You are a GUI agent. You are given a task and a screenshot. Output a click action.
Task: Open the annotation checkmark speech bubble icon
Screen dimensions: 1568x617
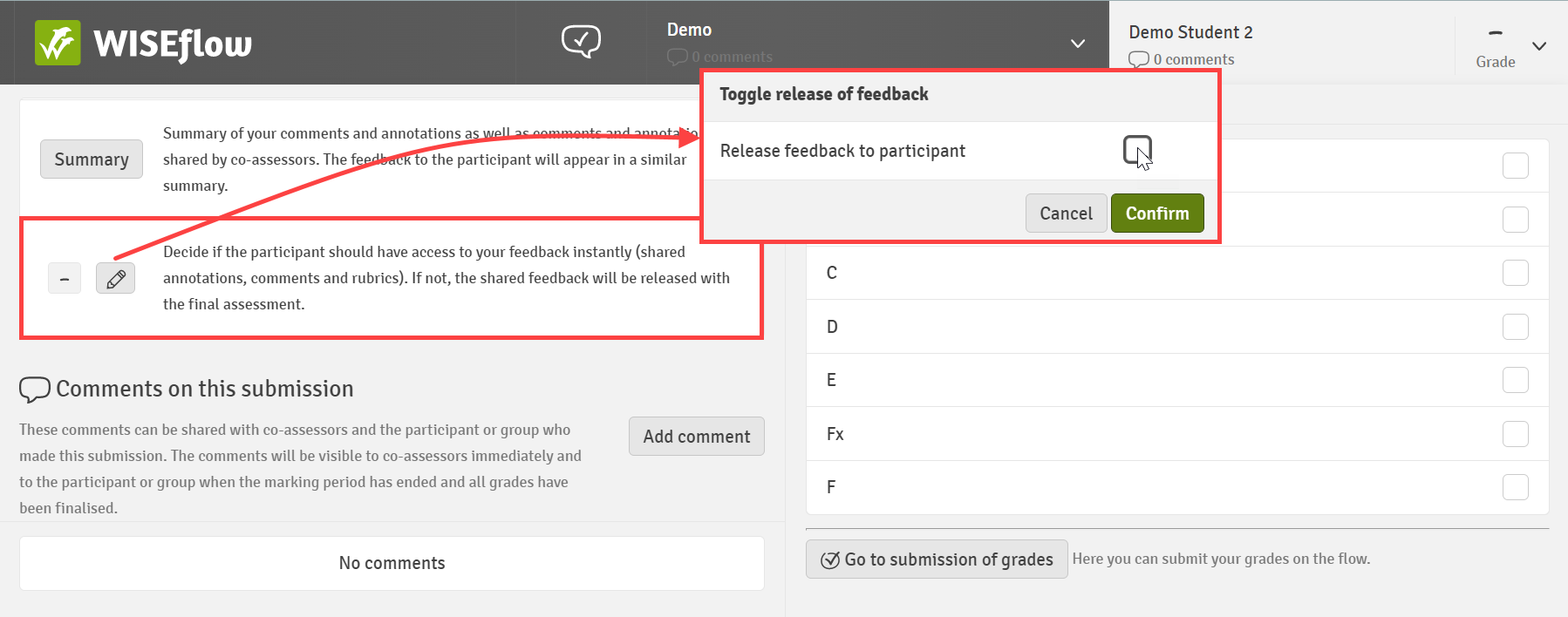[x=581, y=41]
